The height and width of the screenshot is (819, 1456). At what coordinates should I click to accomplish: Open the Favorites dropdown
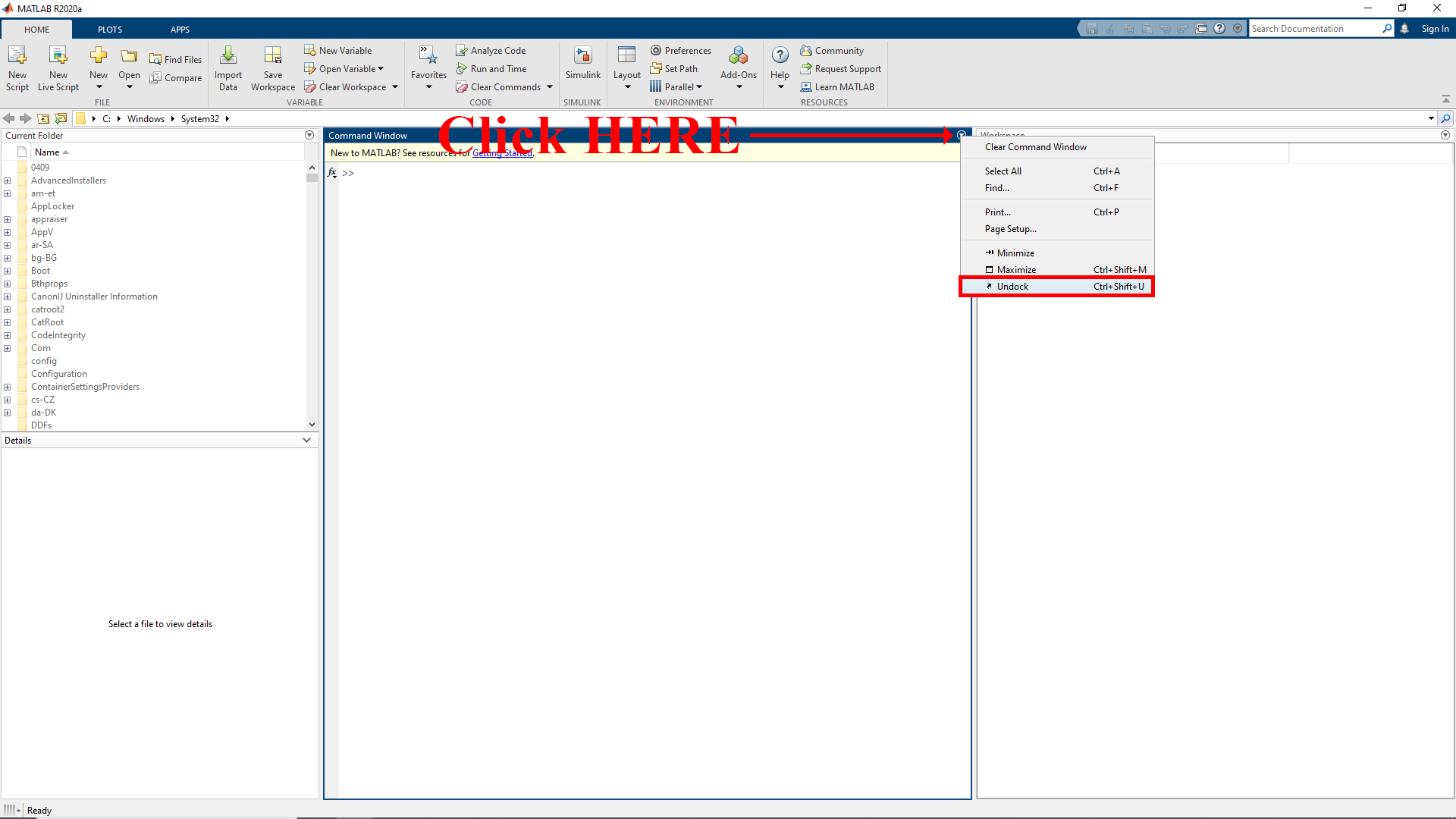click(428, 87)
